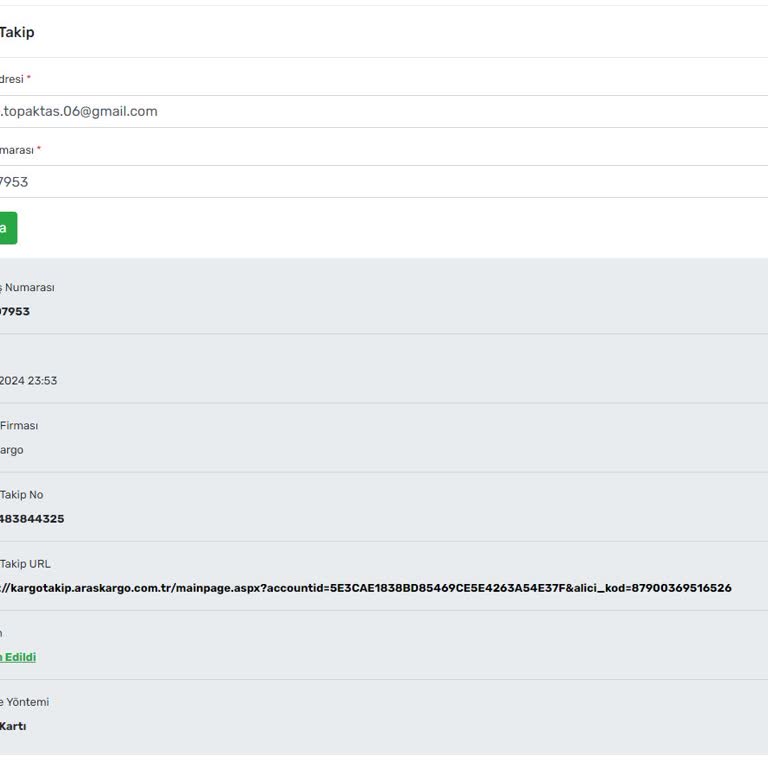Click the 'Yöntemi' payment method label
Image resolution: width=768 pixels, height=768 pixels.
pos(24,702)
